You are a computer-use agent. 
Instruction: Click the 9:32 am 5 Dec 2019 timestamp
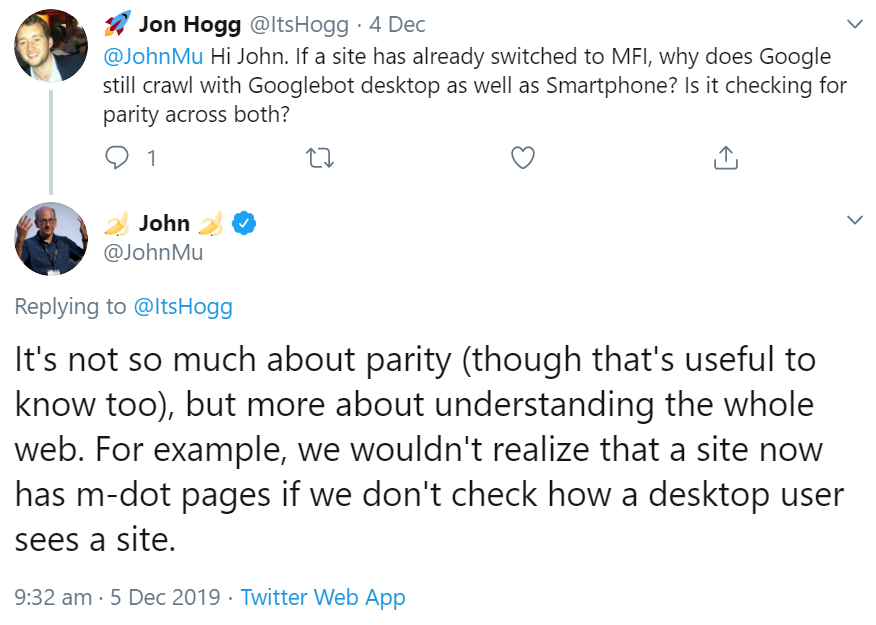117,597
